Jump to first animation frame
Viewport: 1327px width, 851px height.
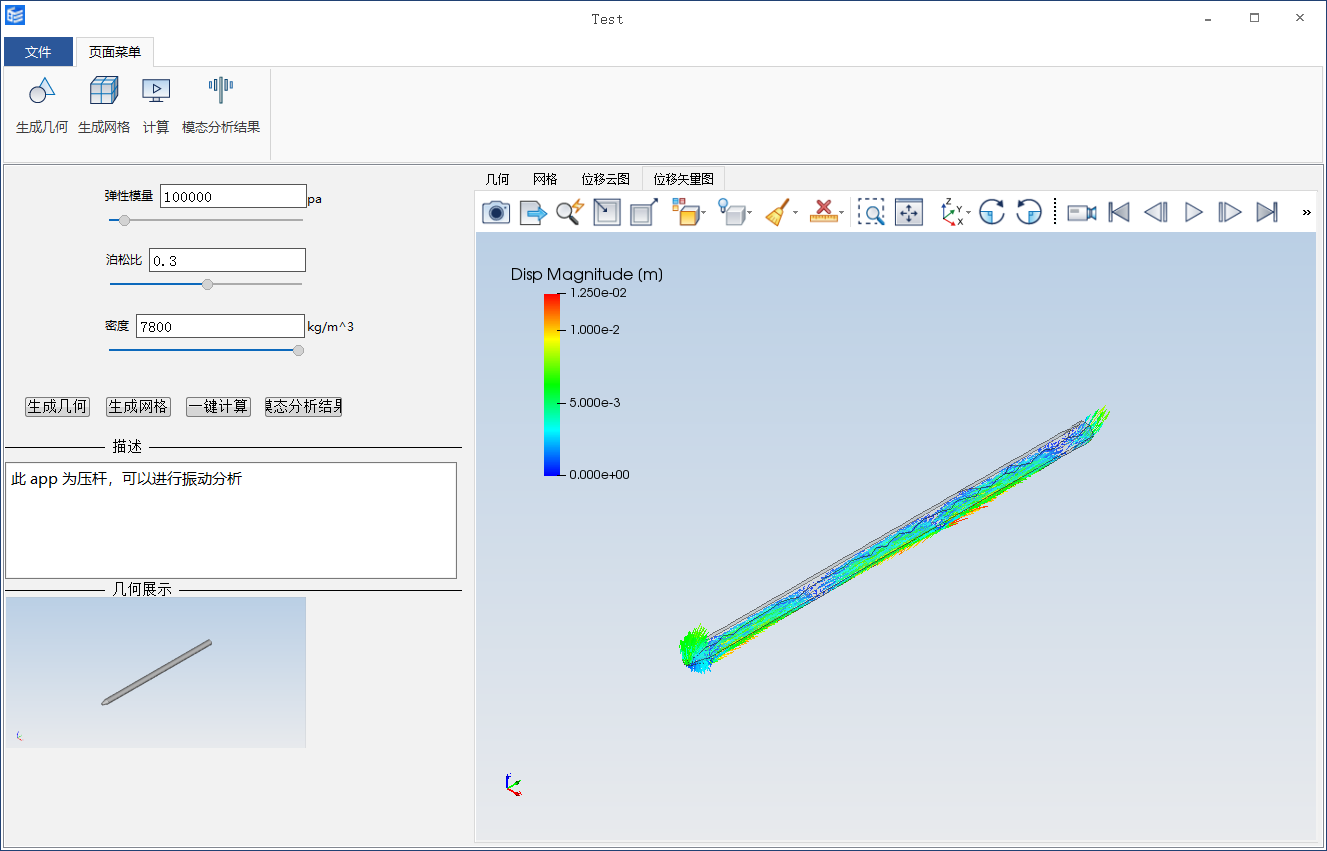[1119, 212]
